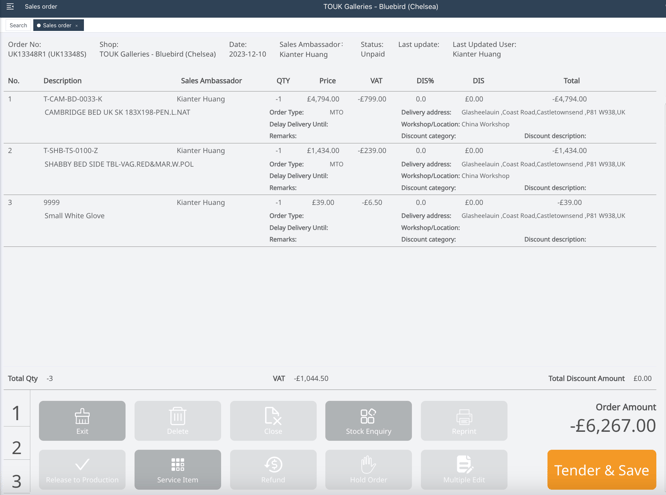Open the Service Item grid button
This screenshot has width=666, height=495.
click(x=177, y=469)
